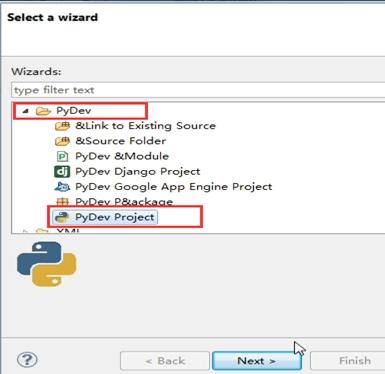The image size is (385, 374).
Task: Focus the type filter text field
Action: tap(198, 90)
